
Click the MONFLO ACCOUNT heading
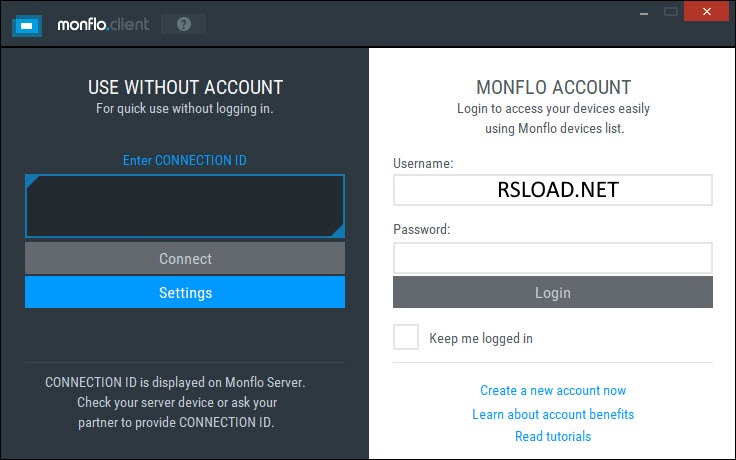tap(553, 88)
